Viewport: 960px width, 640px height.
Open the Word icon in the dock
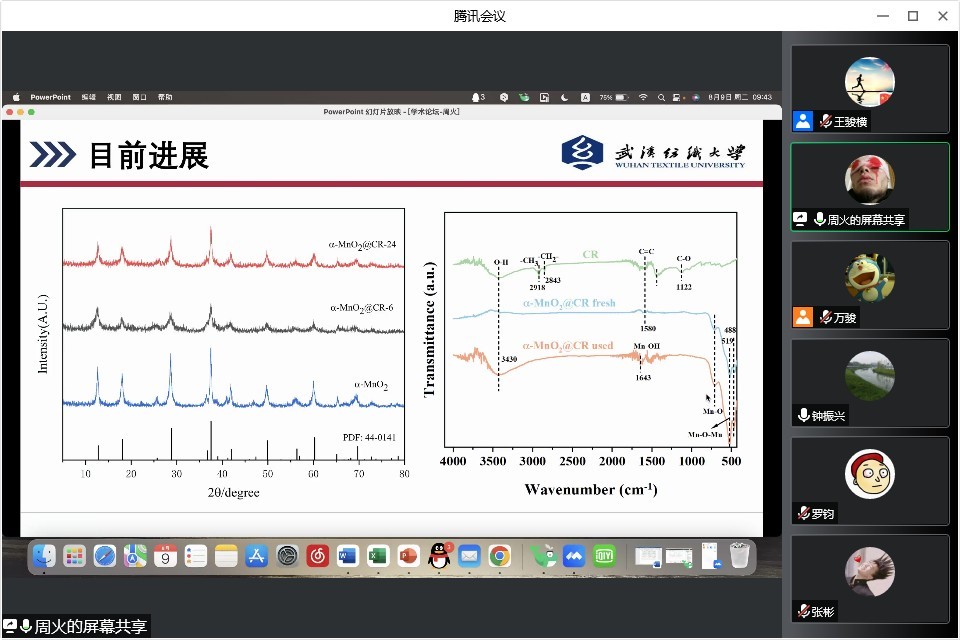347,556
